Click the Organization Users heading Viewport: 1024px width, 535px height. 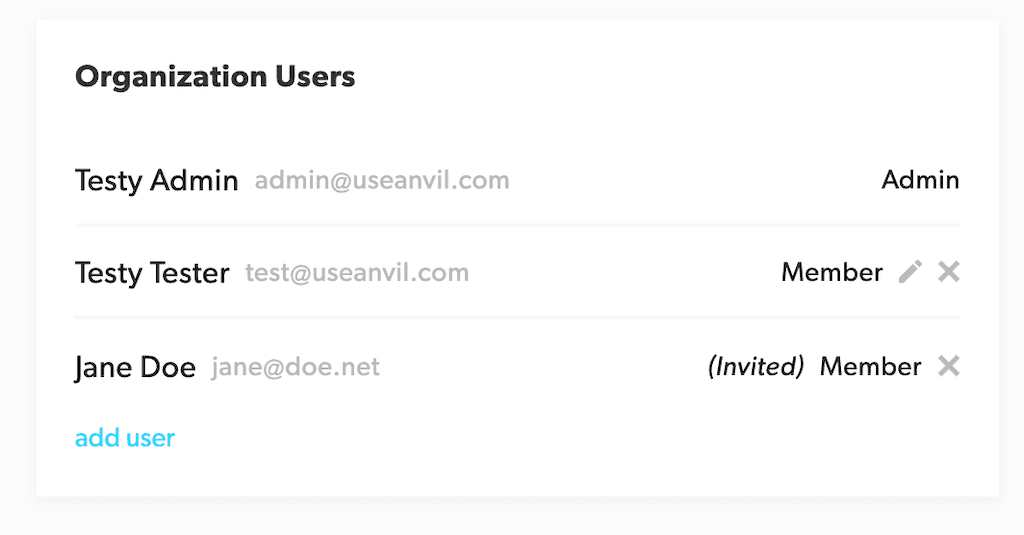pyautogui.click(x=215, y=76)
